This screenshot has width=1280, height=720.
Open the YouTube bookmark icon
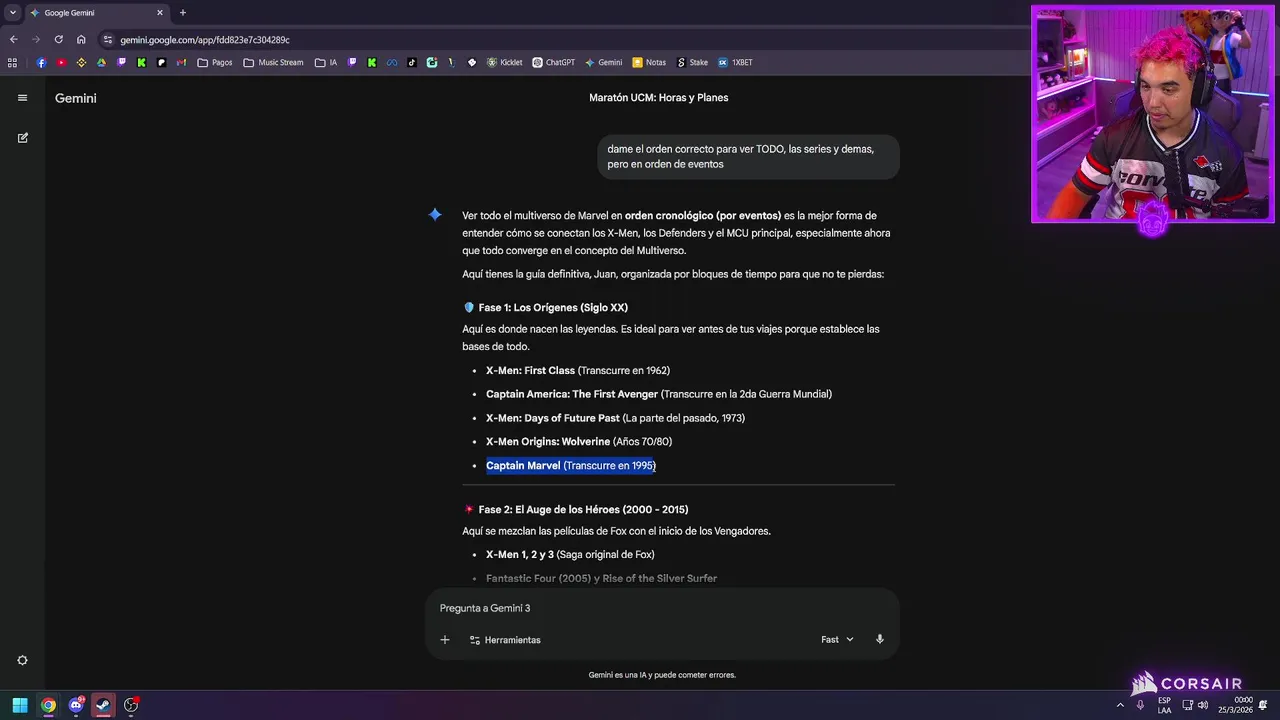click(x=61, y=62)
